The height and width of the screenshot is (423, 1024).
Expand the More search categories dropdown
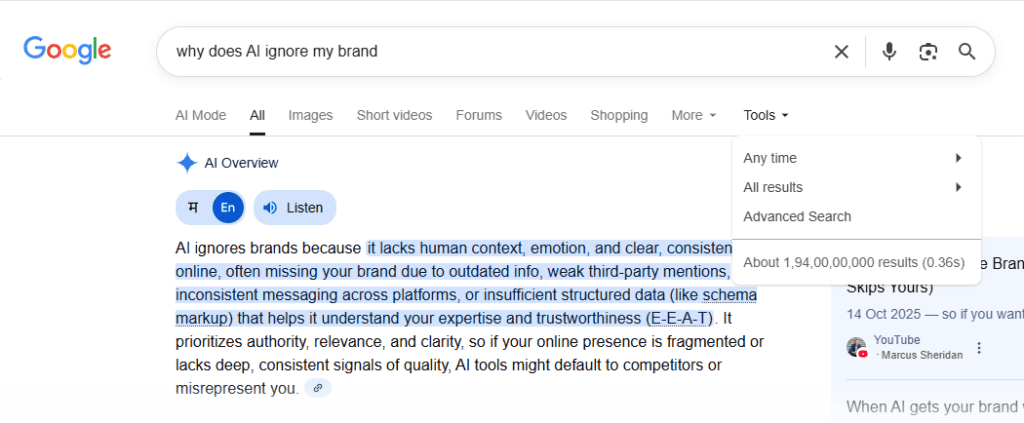point(693,115)
